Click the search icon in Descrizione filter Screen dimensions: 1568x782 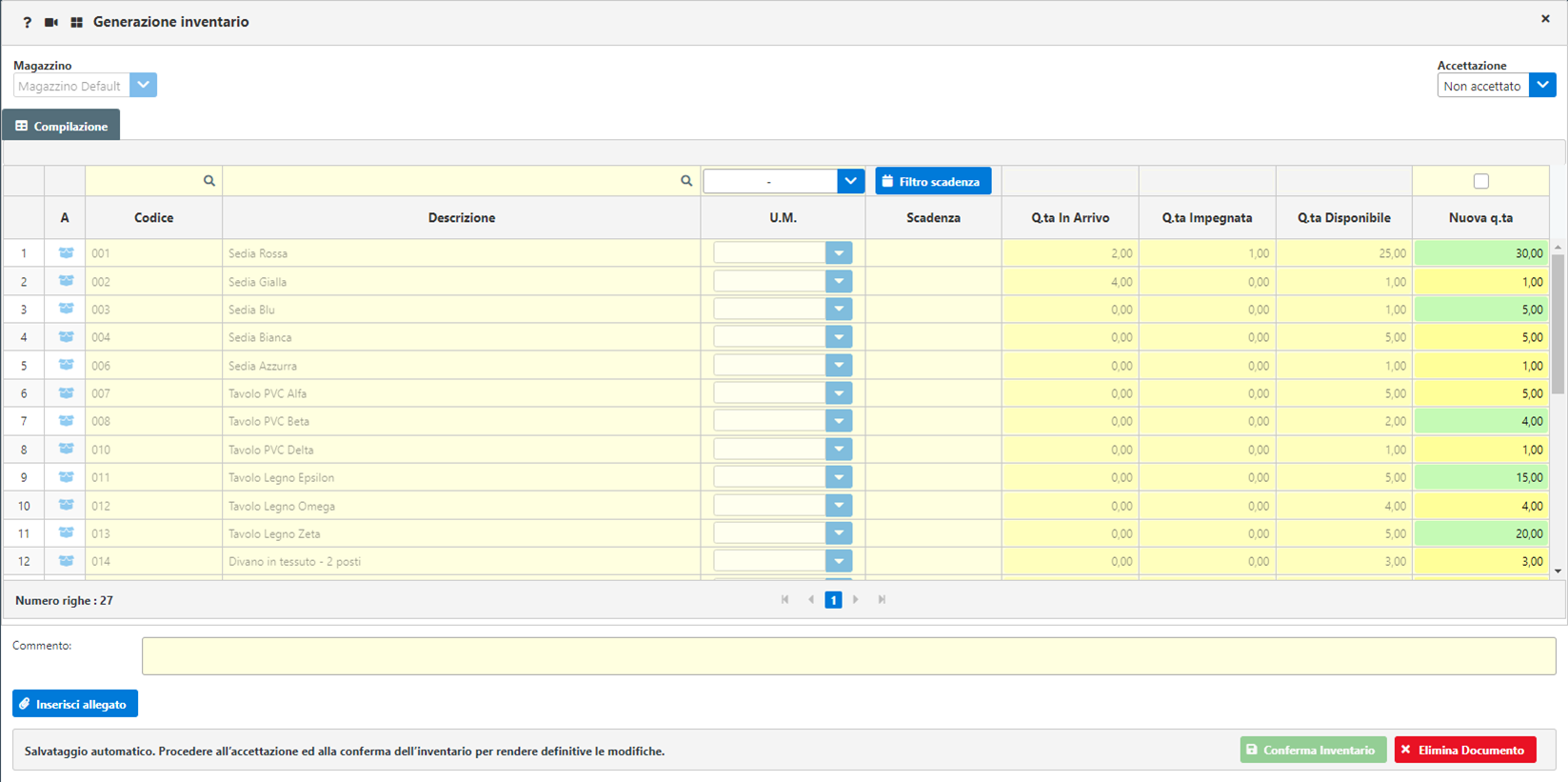coord(686,181)
